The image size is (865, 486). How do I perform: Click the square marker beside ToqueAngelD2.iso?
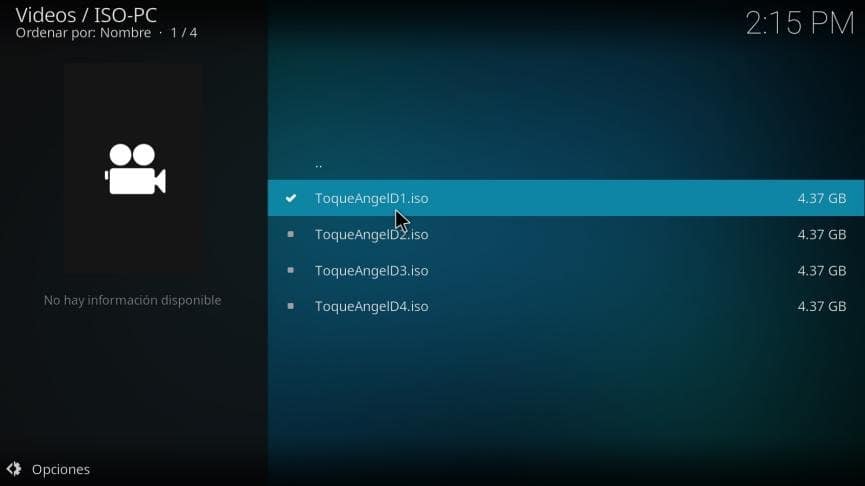tap(291, 234)
